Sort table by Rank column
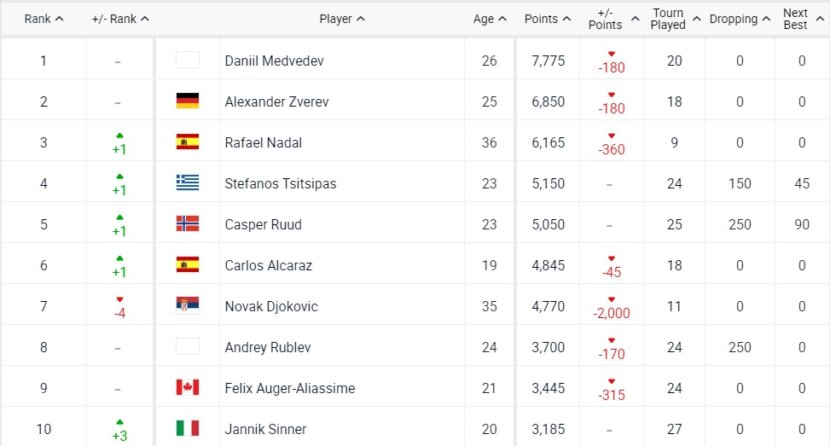This screenshot has width=830, height=446. click(x=44, y=19)
